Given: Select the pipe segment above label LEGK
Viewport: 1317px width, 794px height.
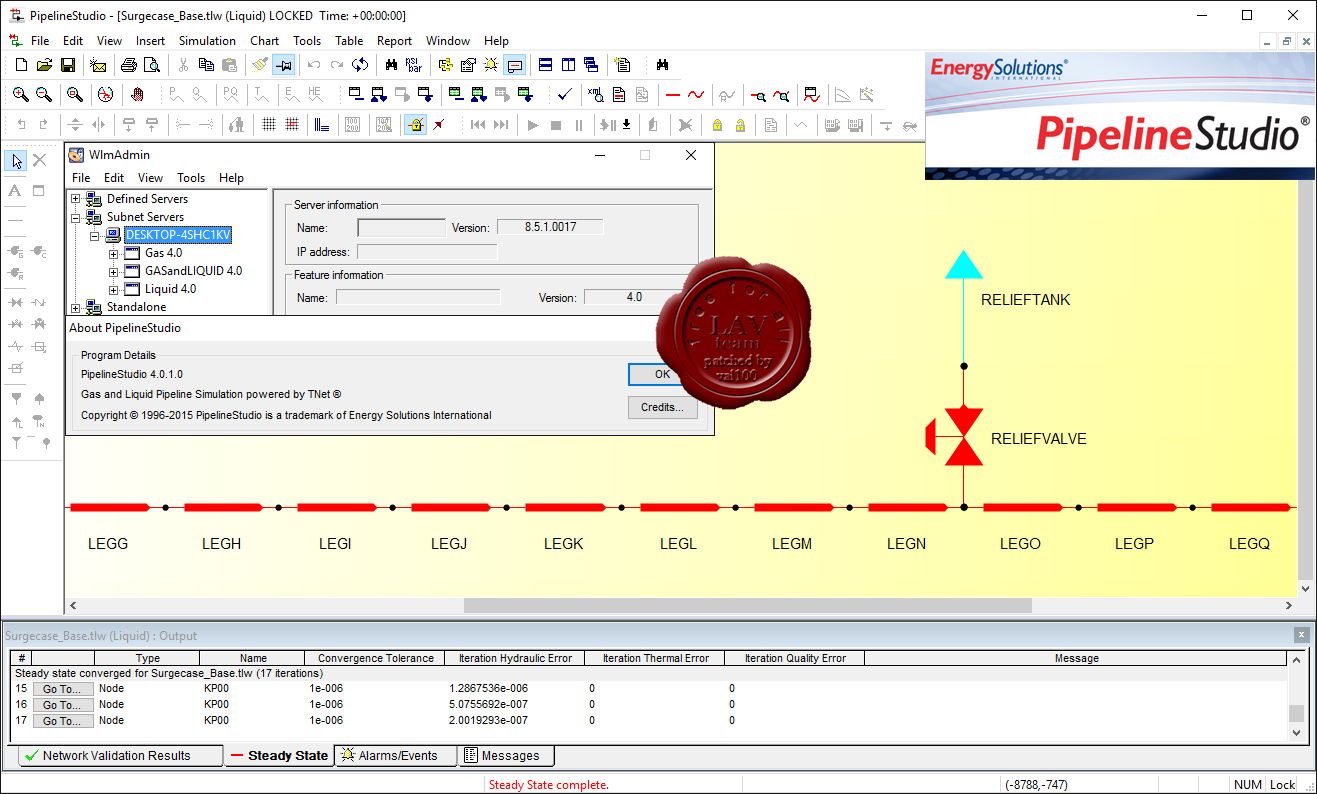Looking at the screenshot, I should pos(563,508).
